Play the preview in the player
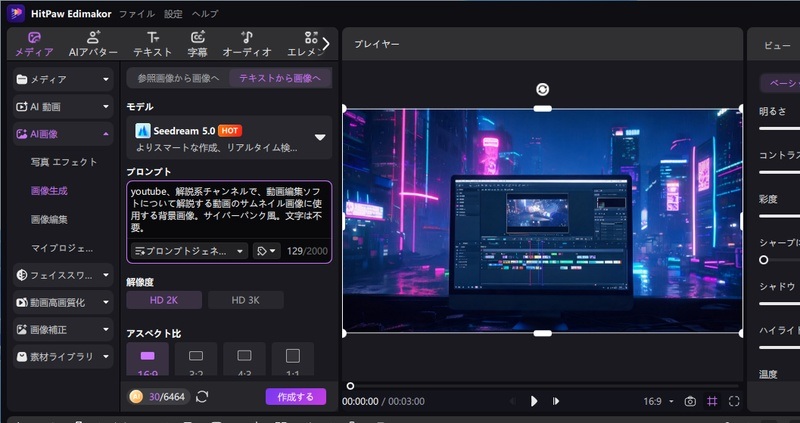Viewport: 800px width, 423px height. click(534, 401)
